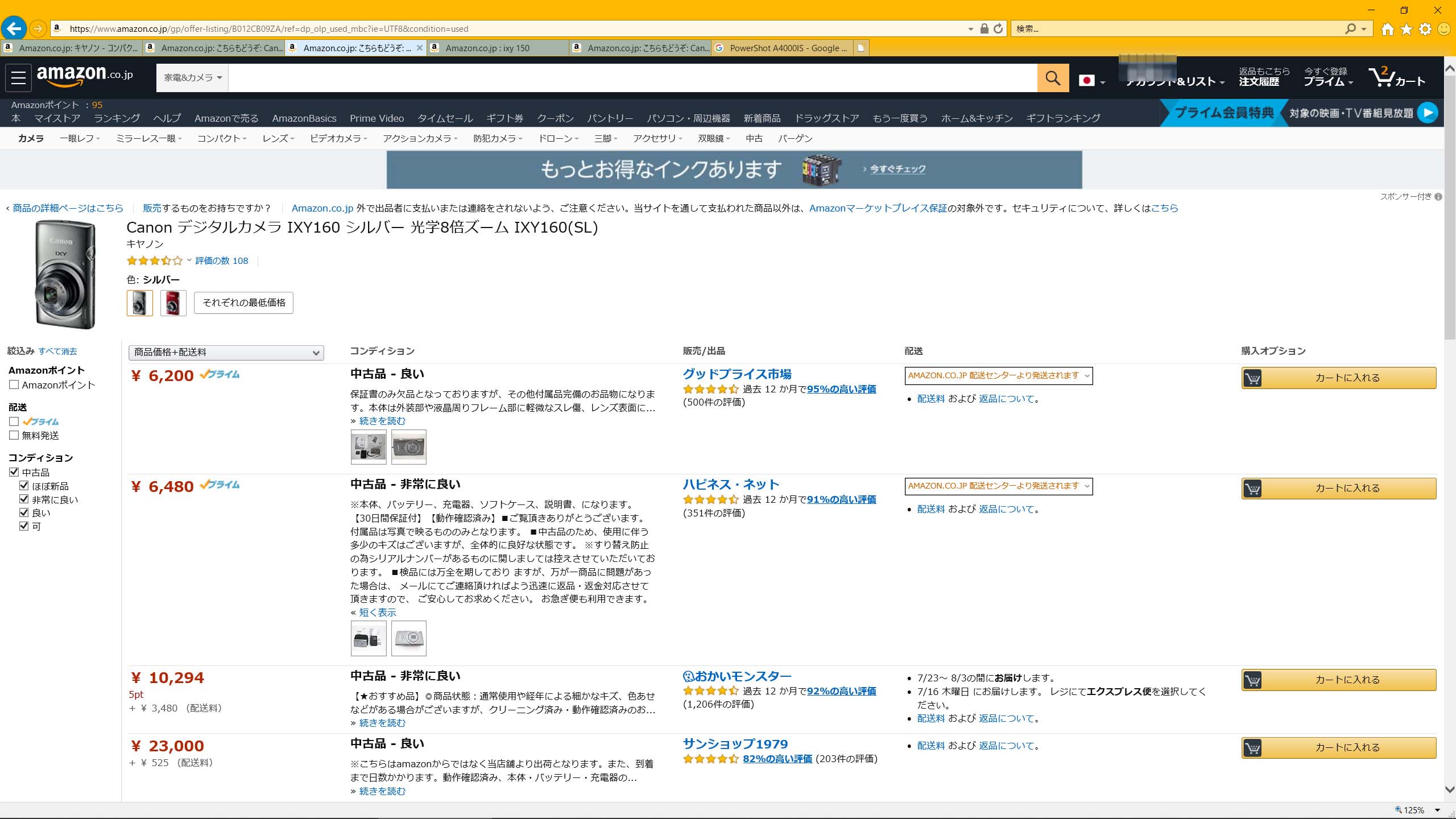Open the タイムセール navigation item
Screen dimensions: 1456x819
click(x=445, y=118)
